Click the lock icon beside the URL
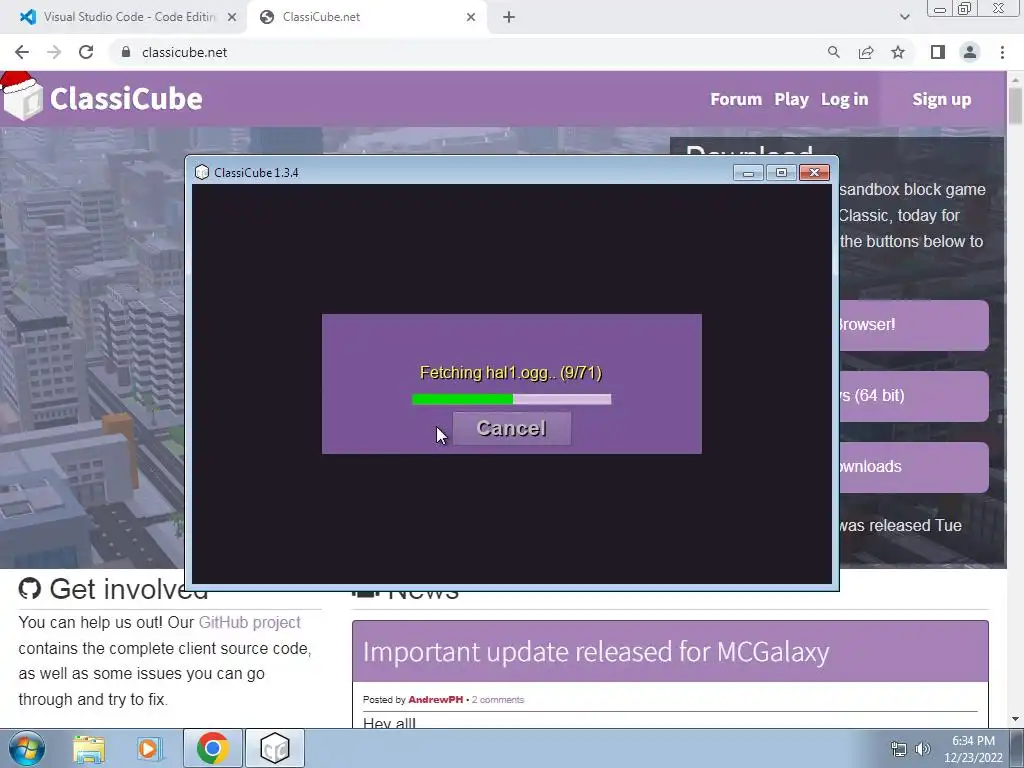 [126, 52]
